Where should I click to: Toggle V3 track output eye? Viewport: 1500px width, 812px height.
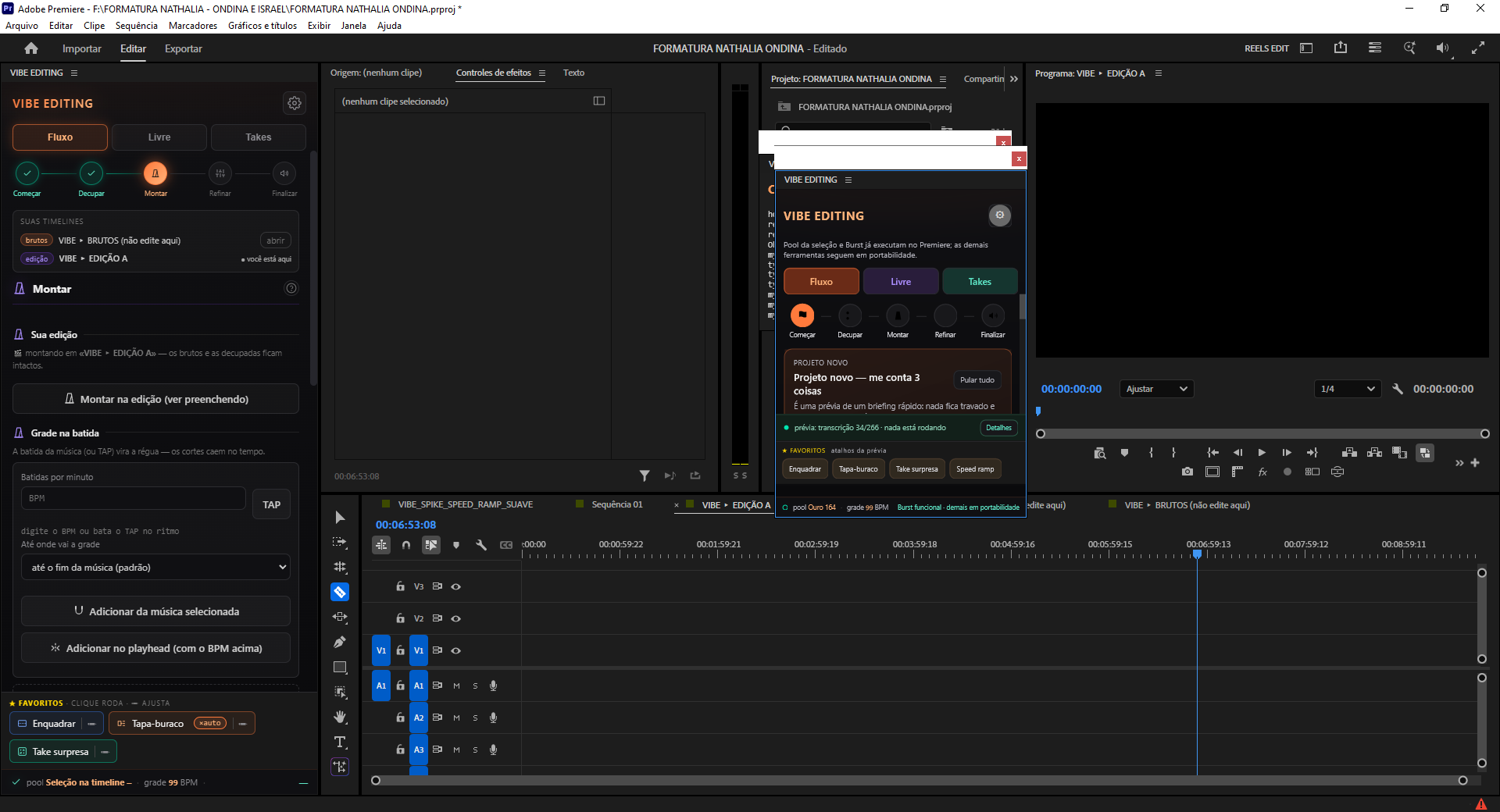(456, 586)
